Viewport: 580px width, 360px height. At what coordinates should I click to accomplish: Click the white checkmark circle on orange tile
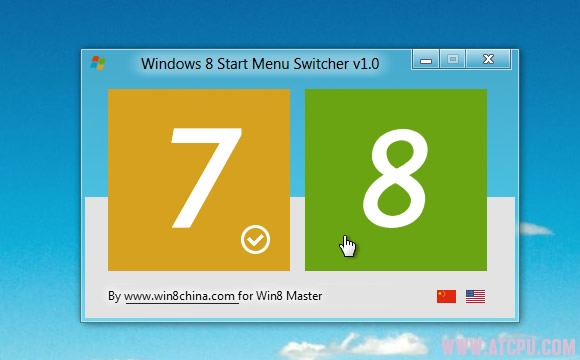(x=255, y=239)
